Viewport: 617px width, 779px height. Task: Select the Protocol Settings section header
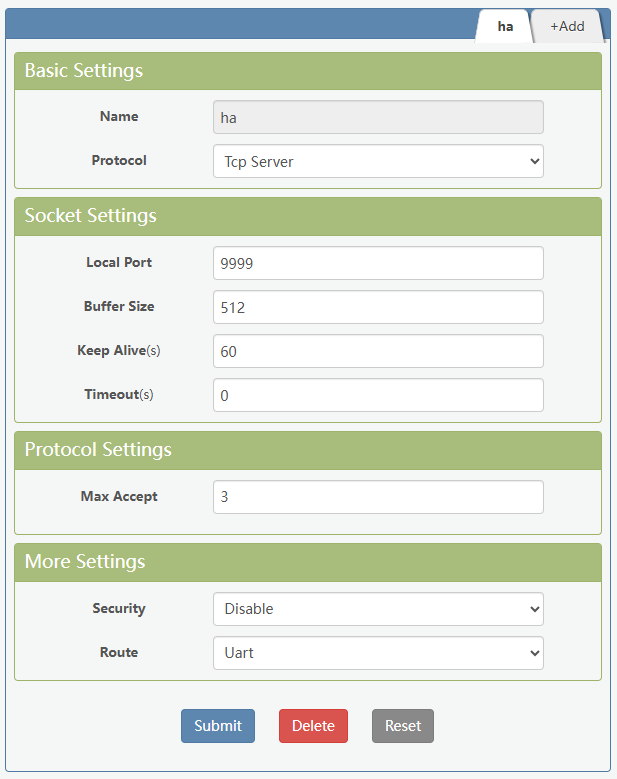click(307, 450)
